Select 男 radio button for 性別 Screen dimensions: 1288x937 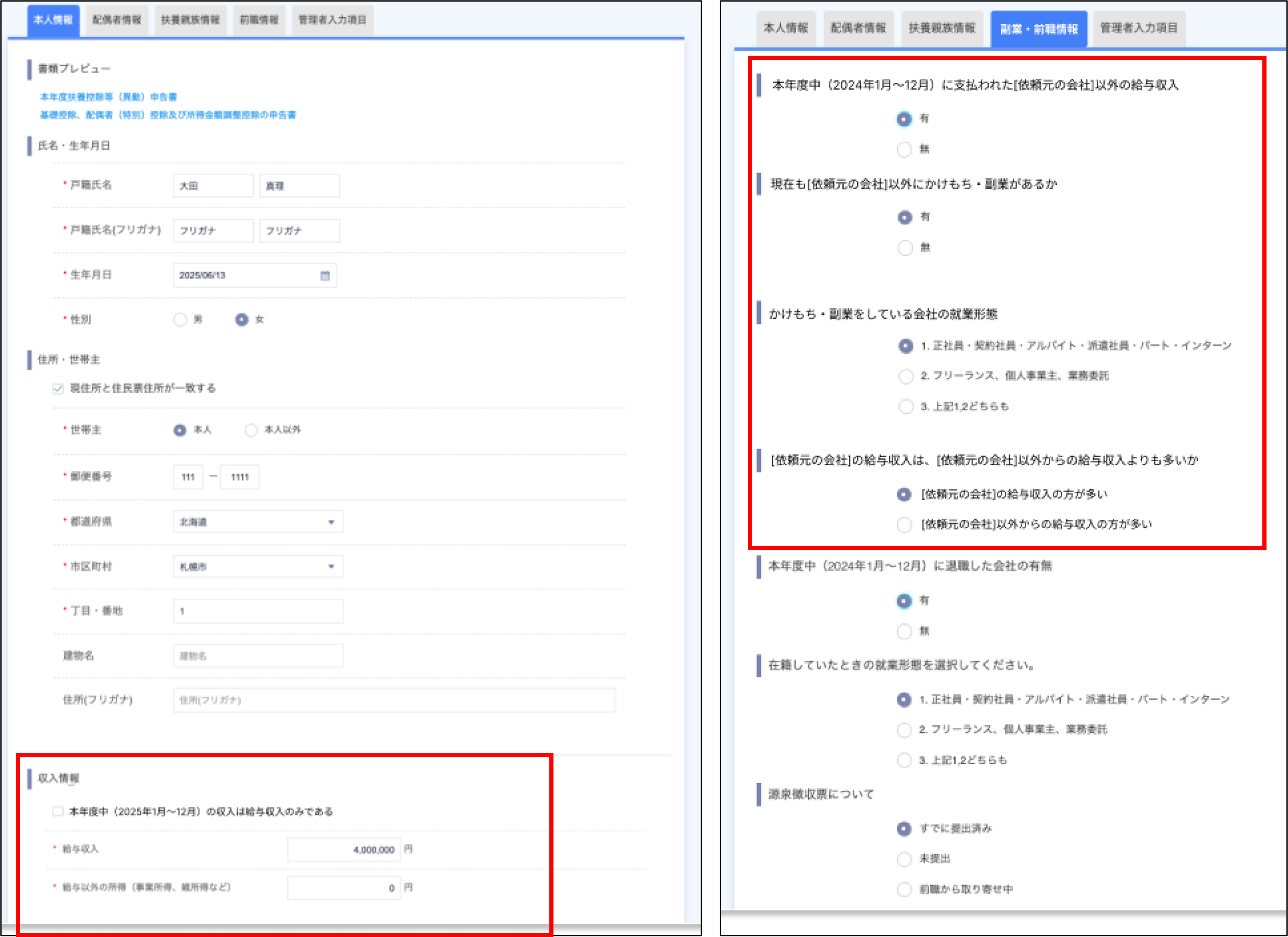click(180, 320)
